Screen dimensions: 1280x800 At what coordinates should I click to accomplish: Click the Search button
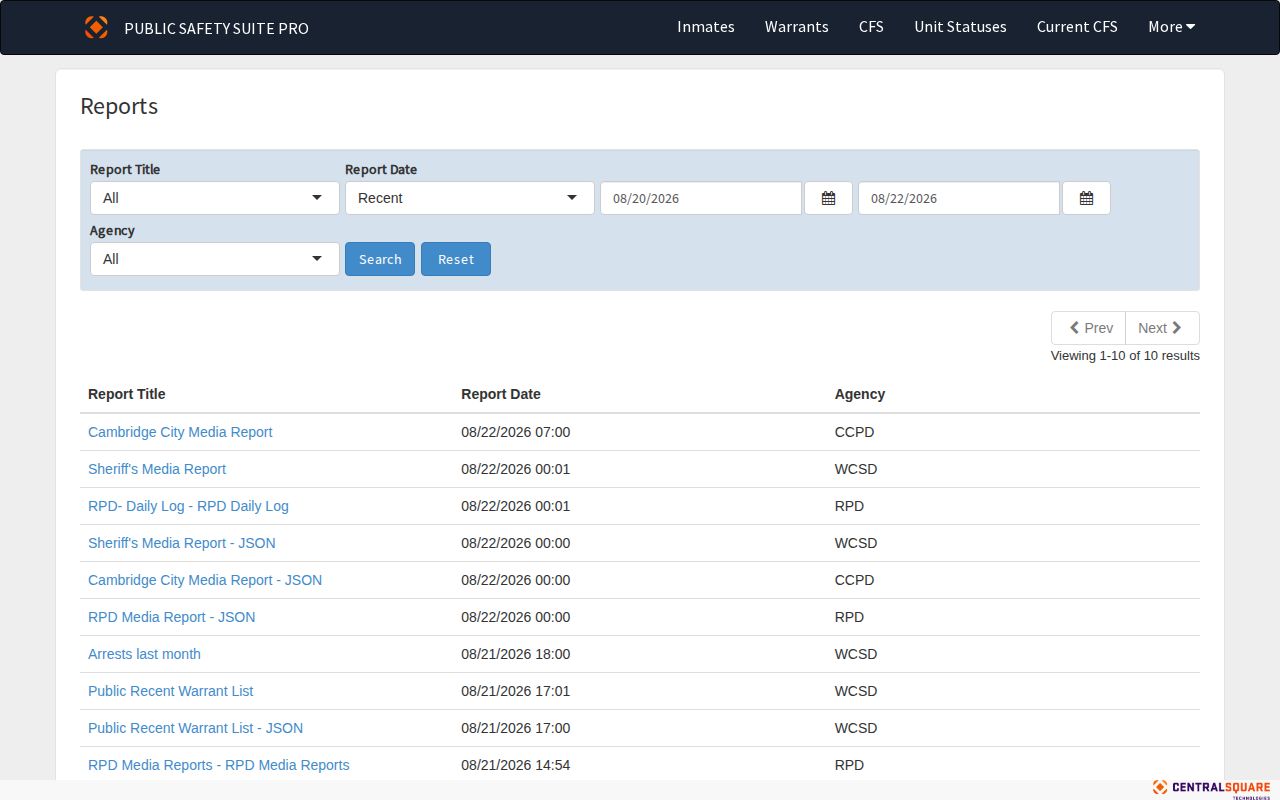pyautogui.click(x=380, y=259)
